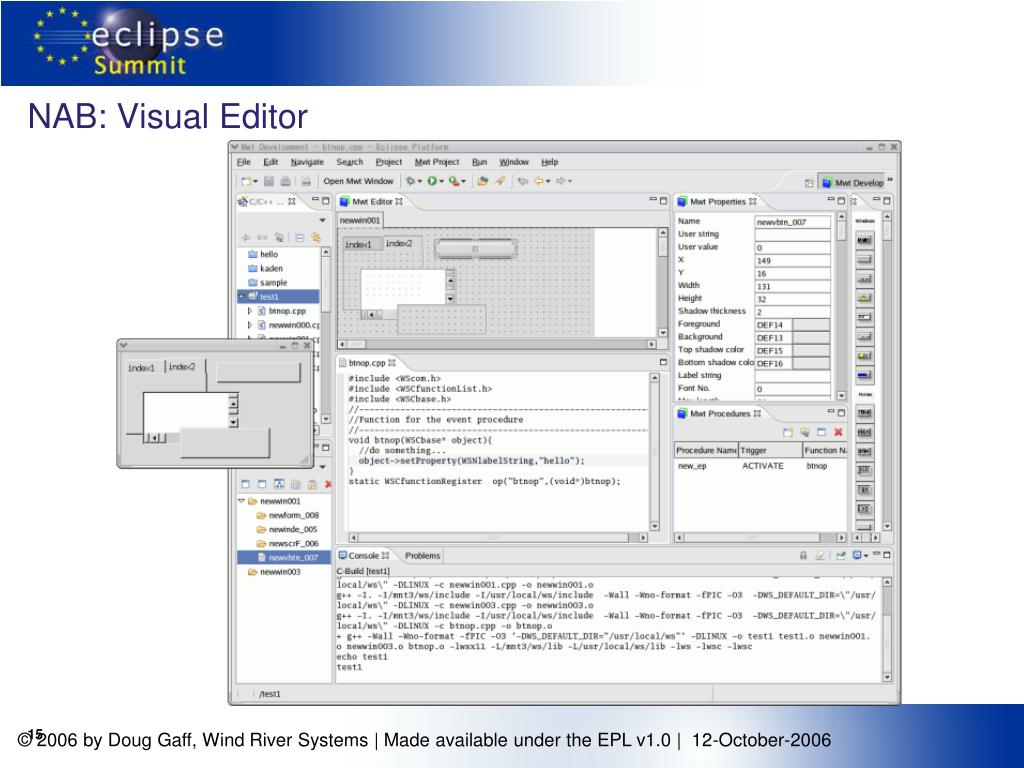This screenshot has height=768, width=1024.
Task: Select the new_ep procedure row
Action: [761, 466]
